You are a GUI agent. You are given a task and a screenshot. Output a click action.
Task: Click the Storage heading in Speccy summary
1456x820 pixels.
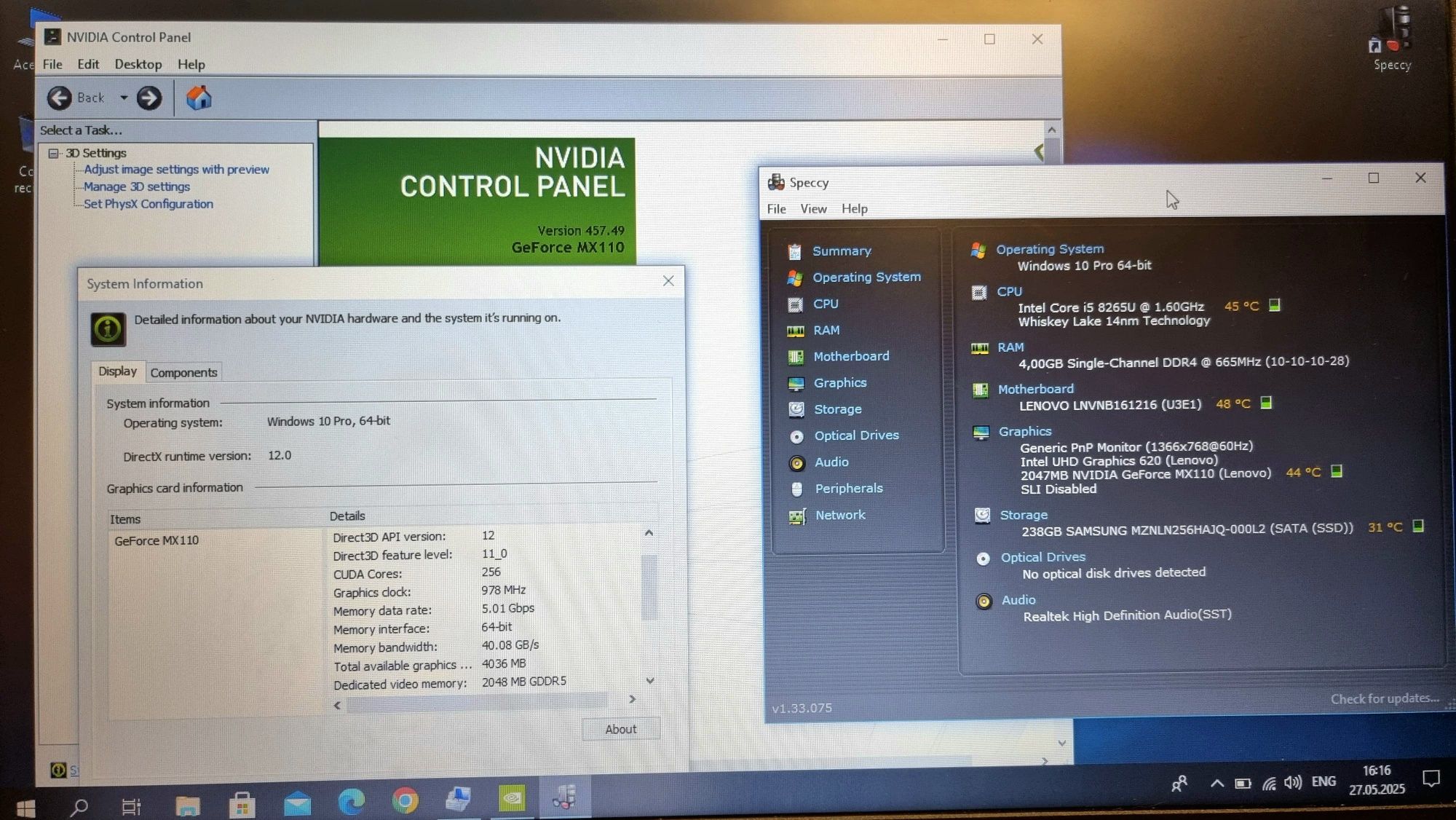(x=1024, y=515)
